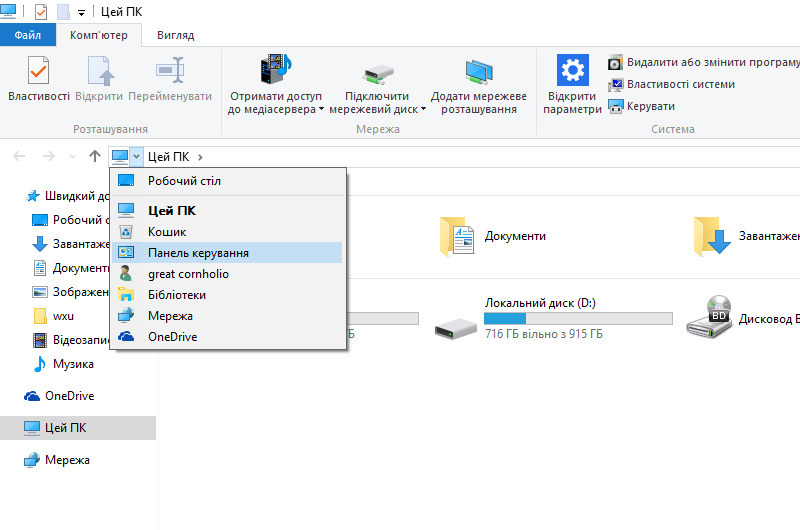Click the title bar computer icon
800x530 pixels.
[x=8, y=11]
